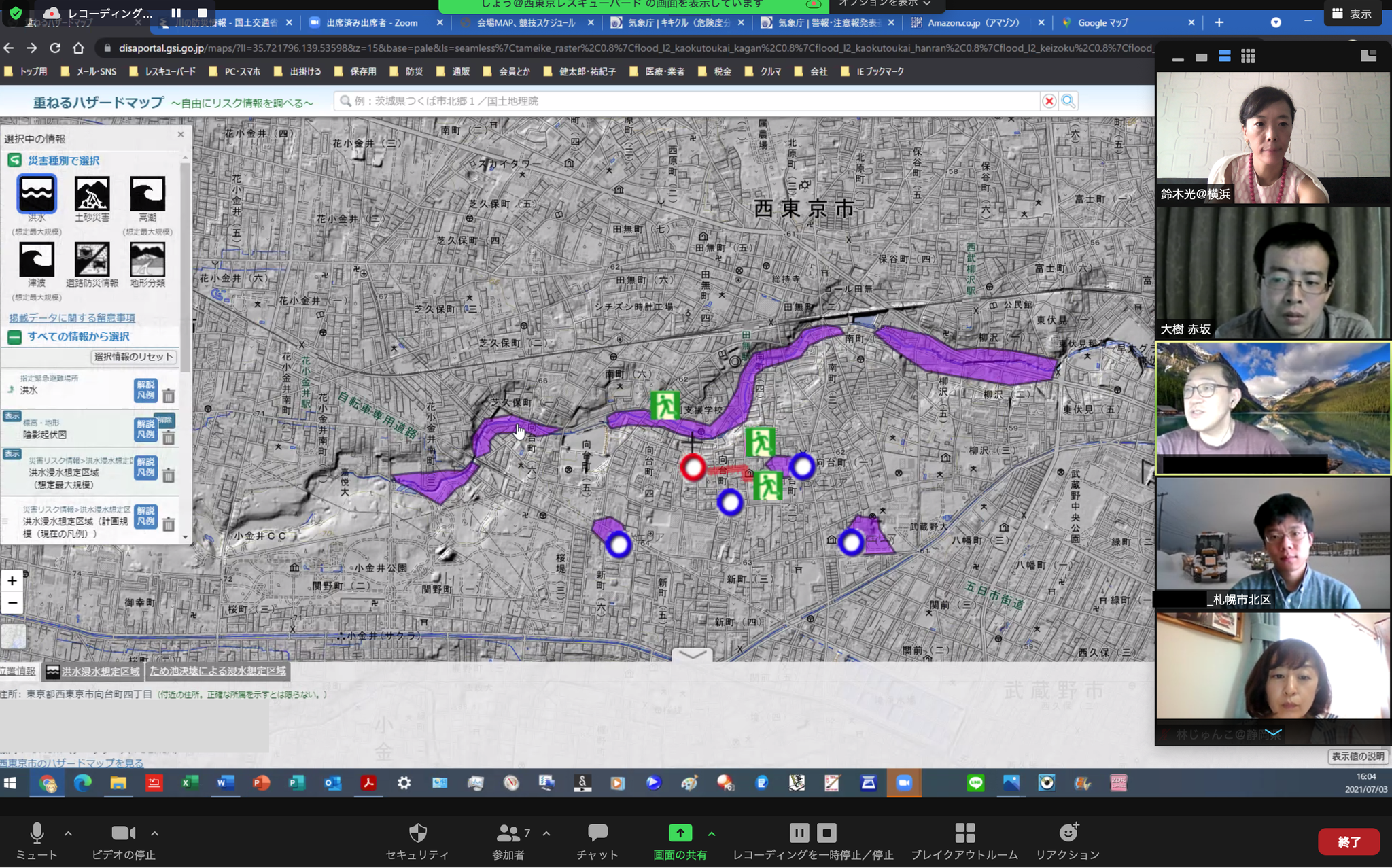Select 洪水浸水想定区域 bottom tab
The width and height of the screenshot is (1392, 868).
(94, 672)
